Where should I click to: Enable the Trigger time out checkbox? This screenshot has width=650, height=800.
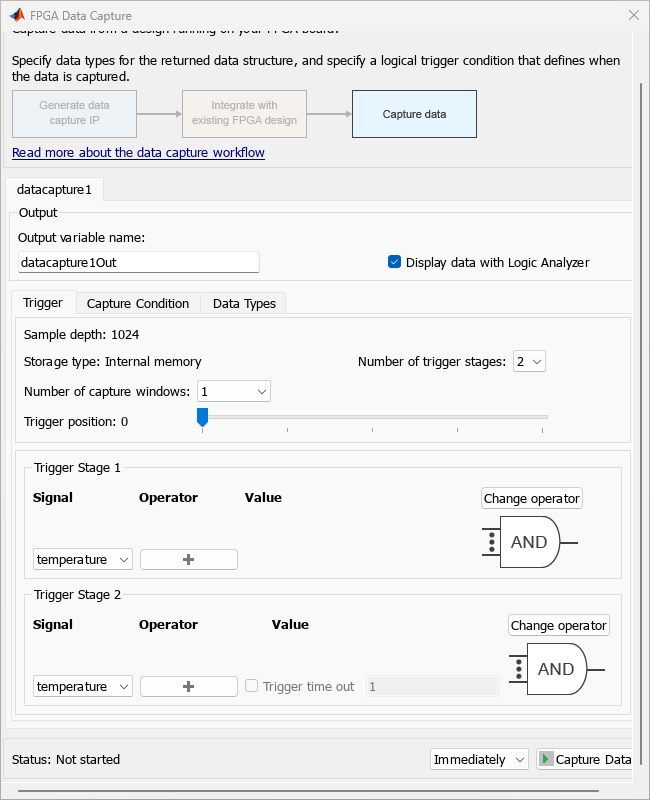[252, 686]
